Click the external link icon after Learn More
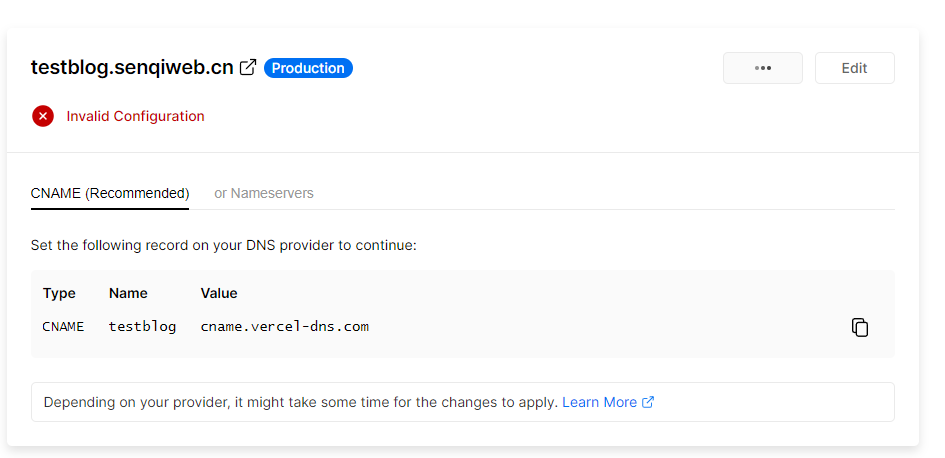945x458 pixels. [x=648, y=402]
